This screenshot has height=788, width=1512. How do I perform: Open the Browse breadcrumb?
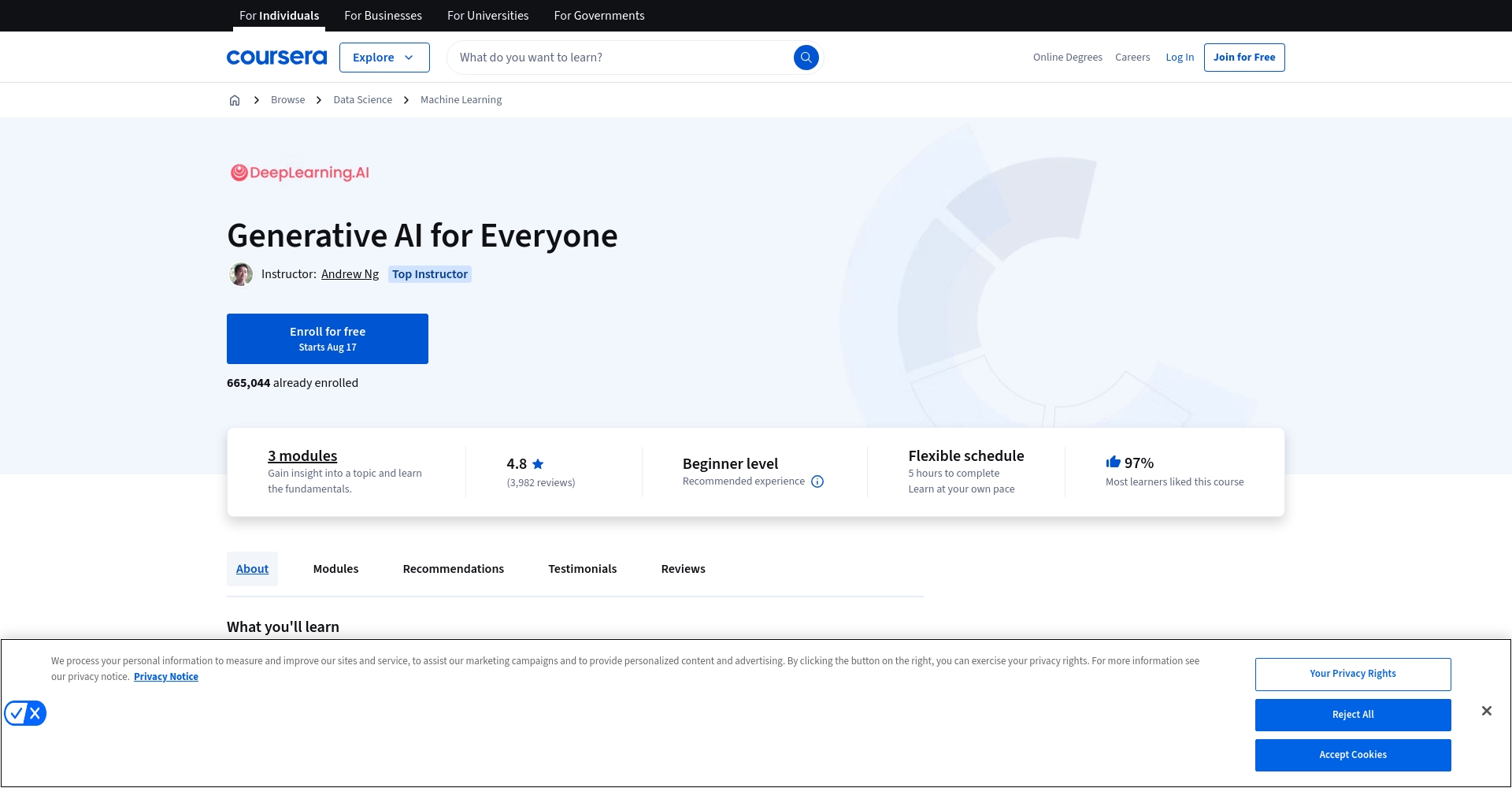(x=287, y=100)
